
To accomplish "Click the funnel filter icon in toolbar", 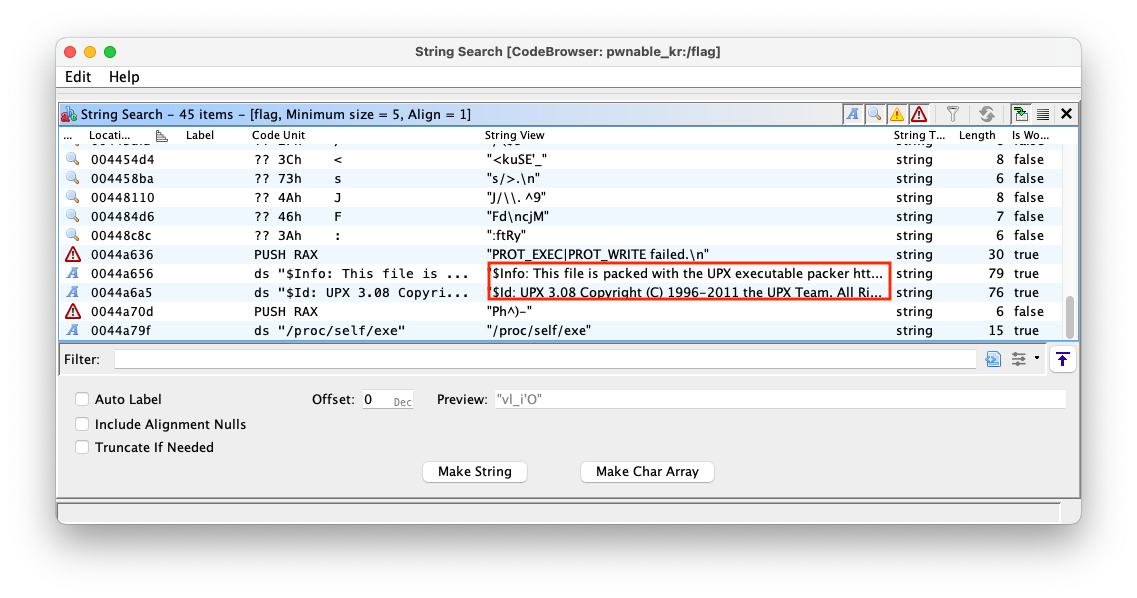I will [x=953, y=114].
